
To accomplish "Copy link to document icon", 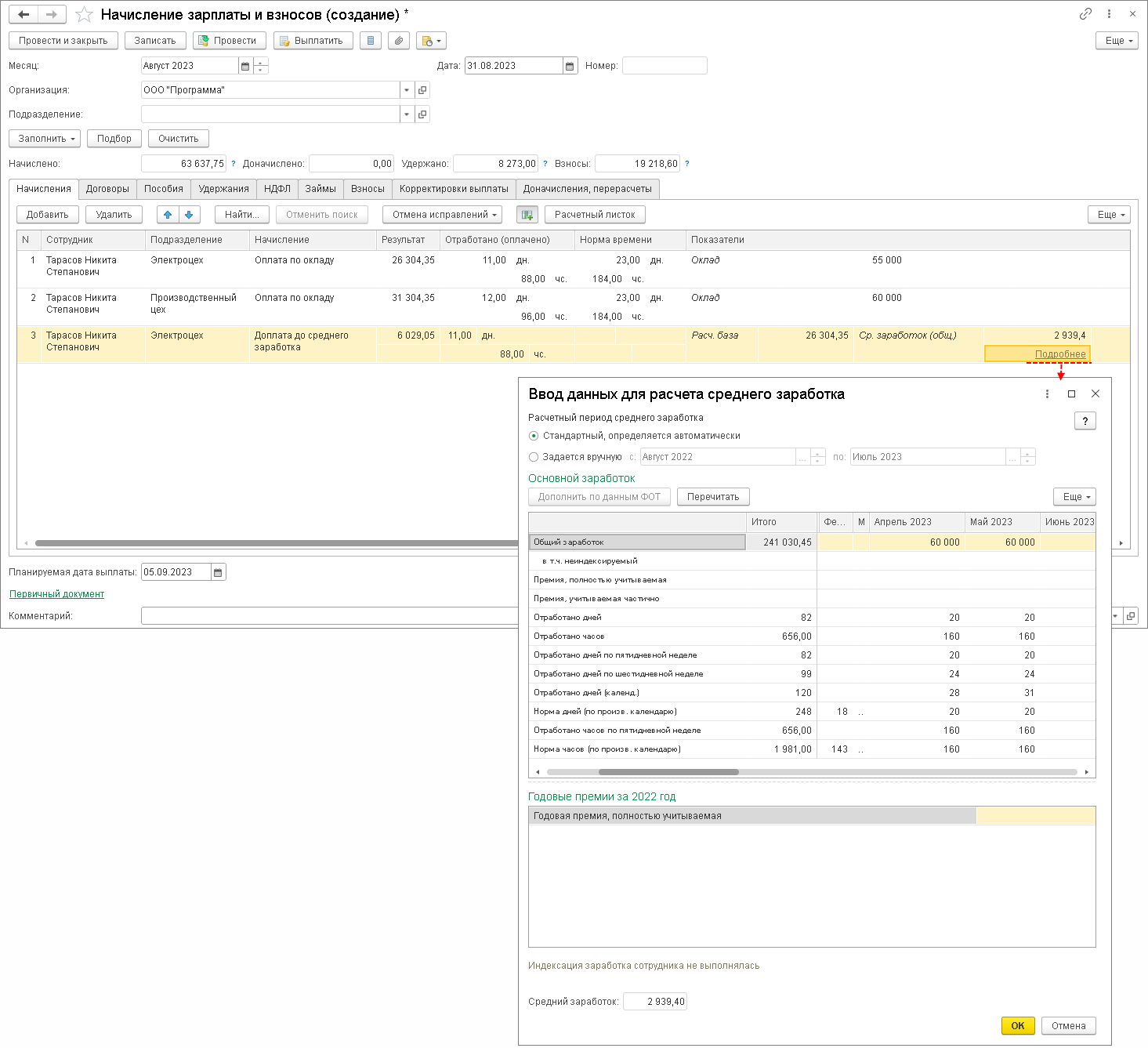I will click(1085, 14).
